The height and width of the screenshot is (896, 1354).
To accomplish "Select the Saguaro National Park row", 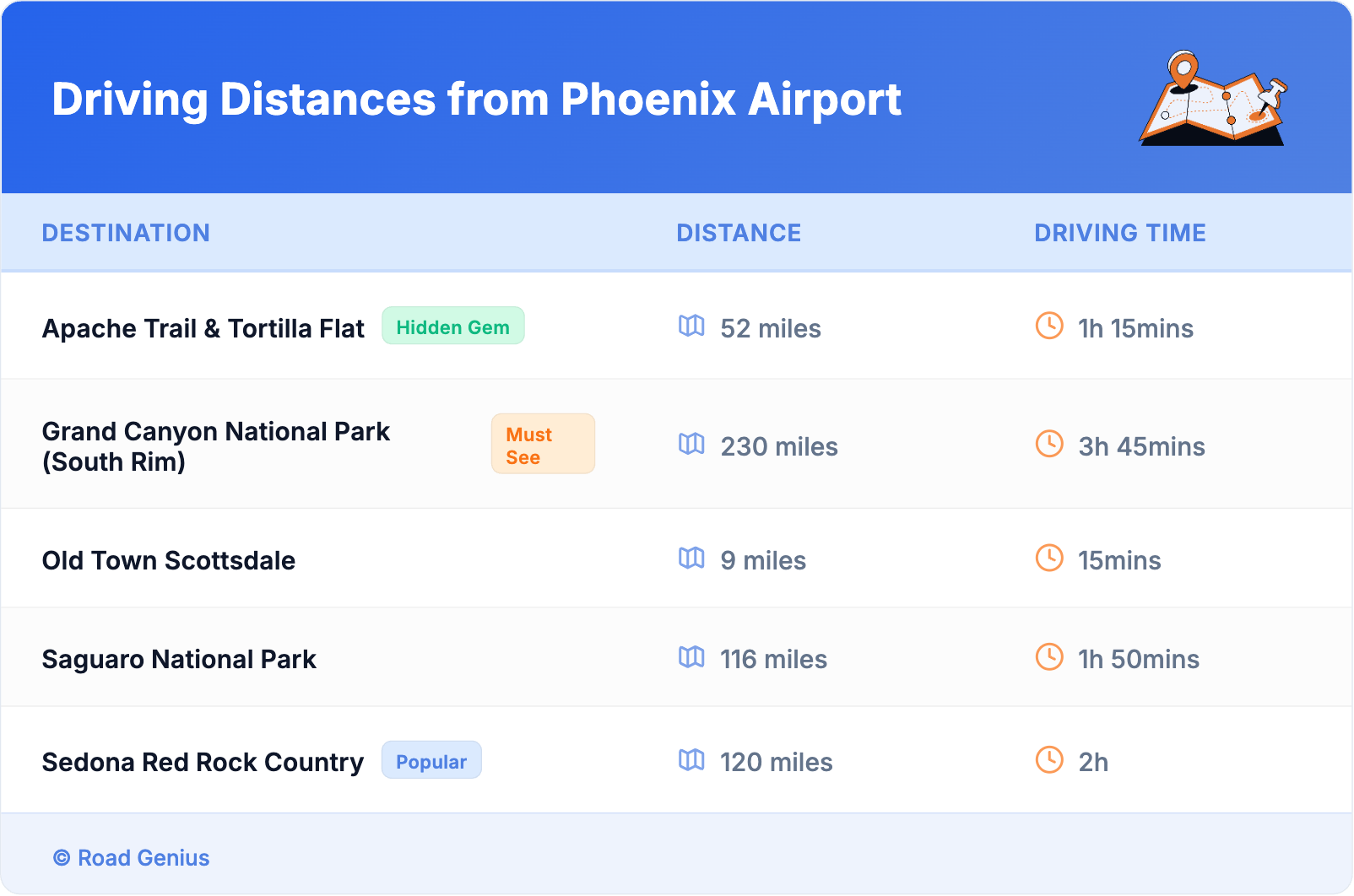I will (x=179, y=659).
